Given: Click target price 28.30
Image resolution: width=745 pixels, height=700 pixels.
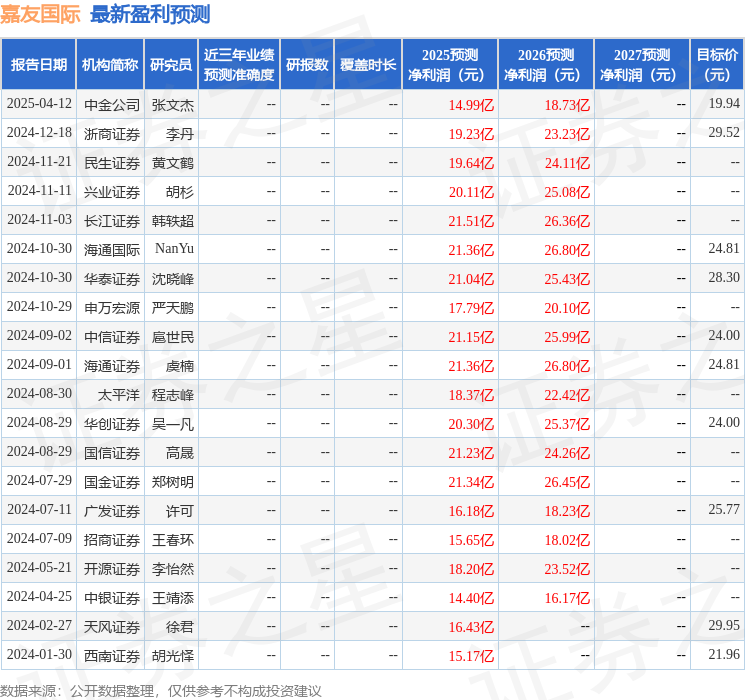Looking at the screenshot, I should pos(724,278).
